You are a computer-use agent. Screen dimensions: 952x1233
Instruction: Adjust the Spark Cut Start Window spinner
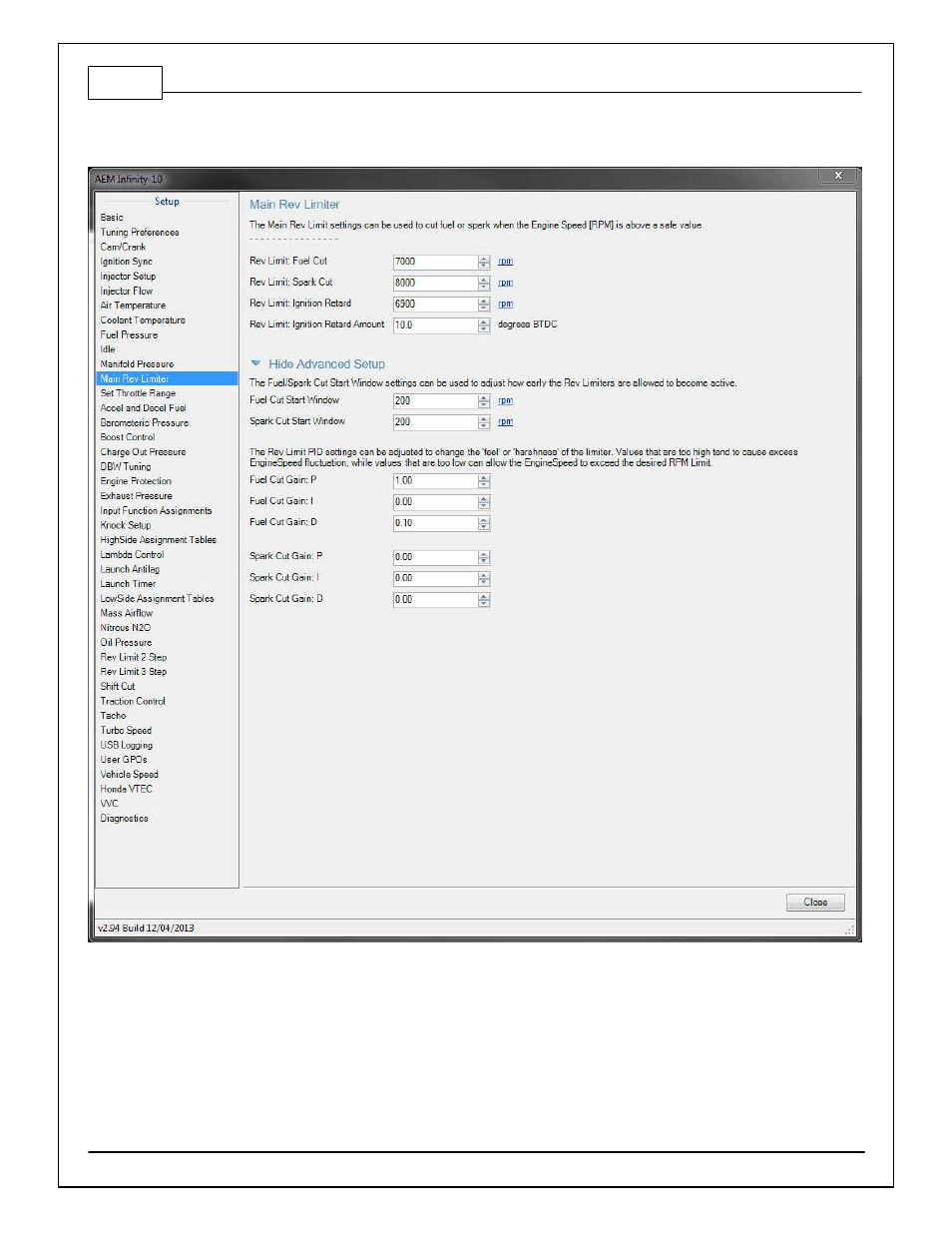[x=484, y=422]
